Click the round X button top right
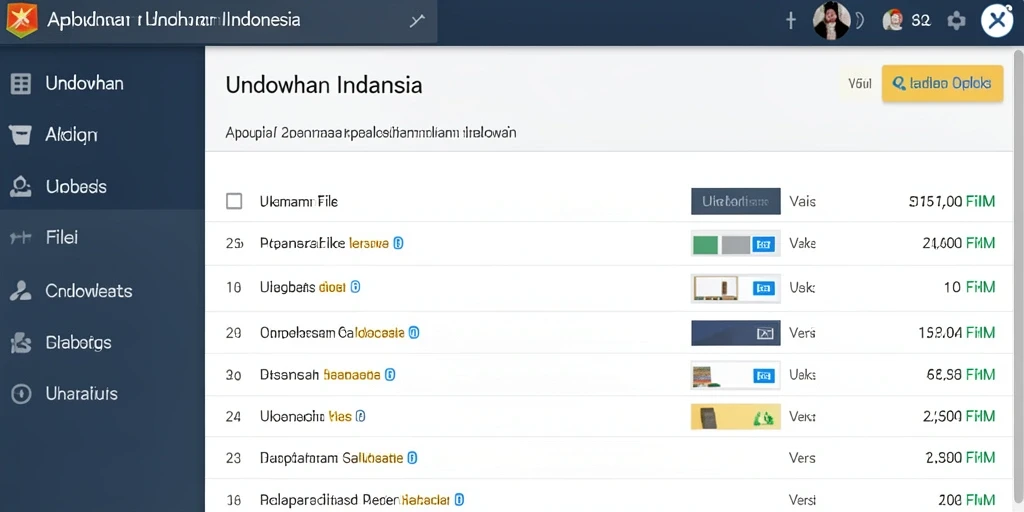Image resolution: width=1024 pixels, height=512 pixels. 998,21
